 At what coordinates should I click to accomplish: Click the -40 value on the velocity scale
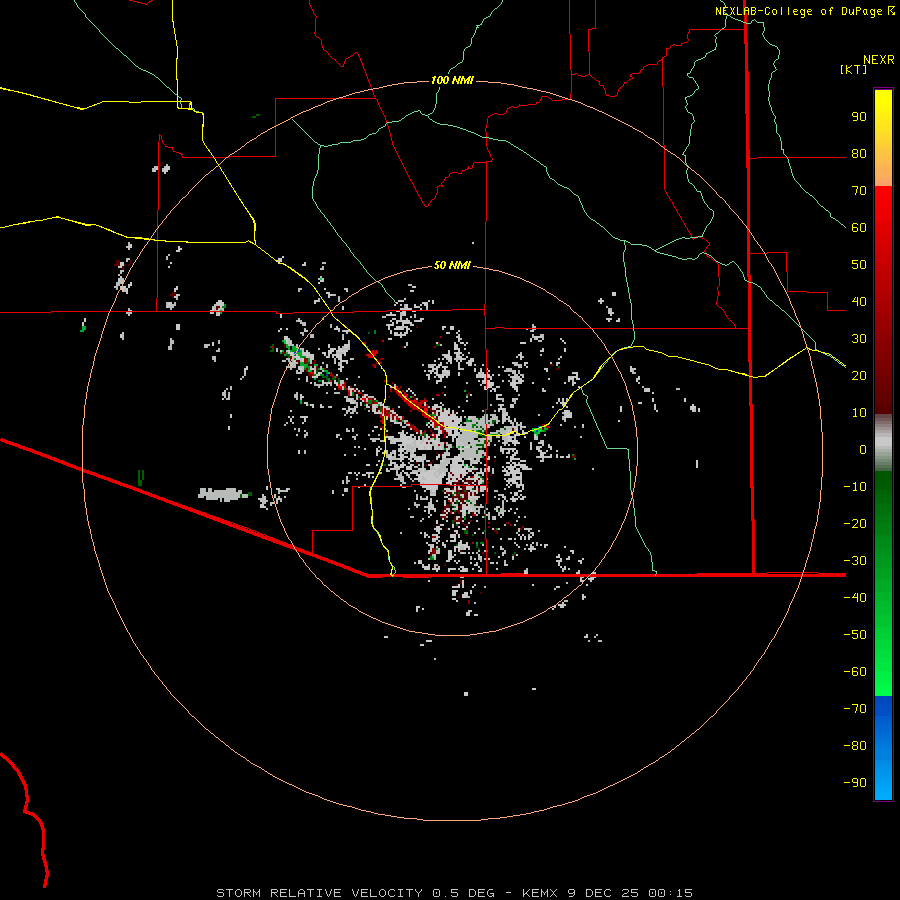click(855, 598)
